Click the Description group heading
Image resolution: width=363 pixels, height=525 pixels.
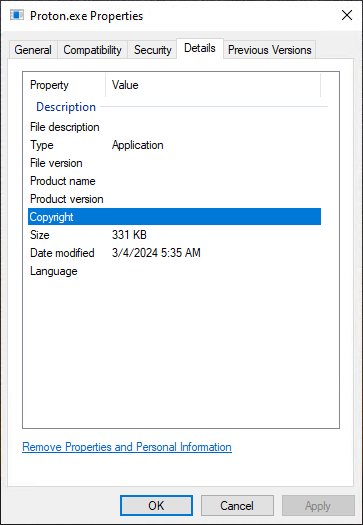[66, 107]
